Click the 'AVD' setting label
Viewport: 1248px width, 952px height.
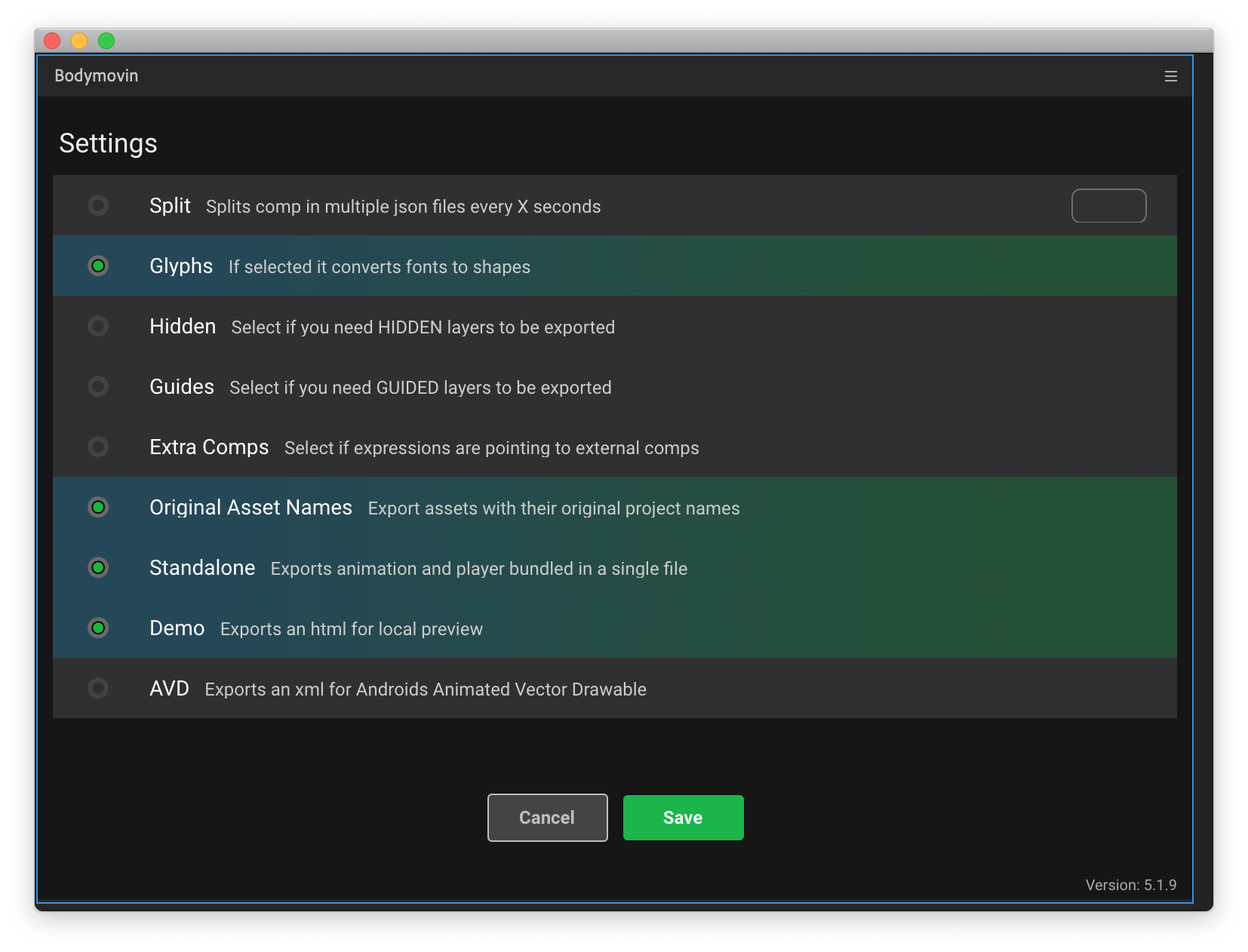[x=169, y=688]
